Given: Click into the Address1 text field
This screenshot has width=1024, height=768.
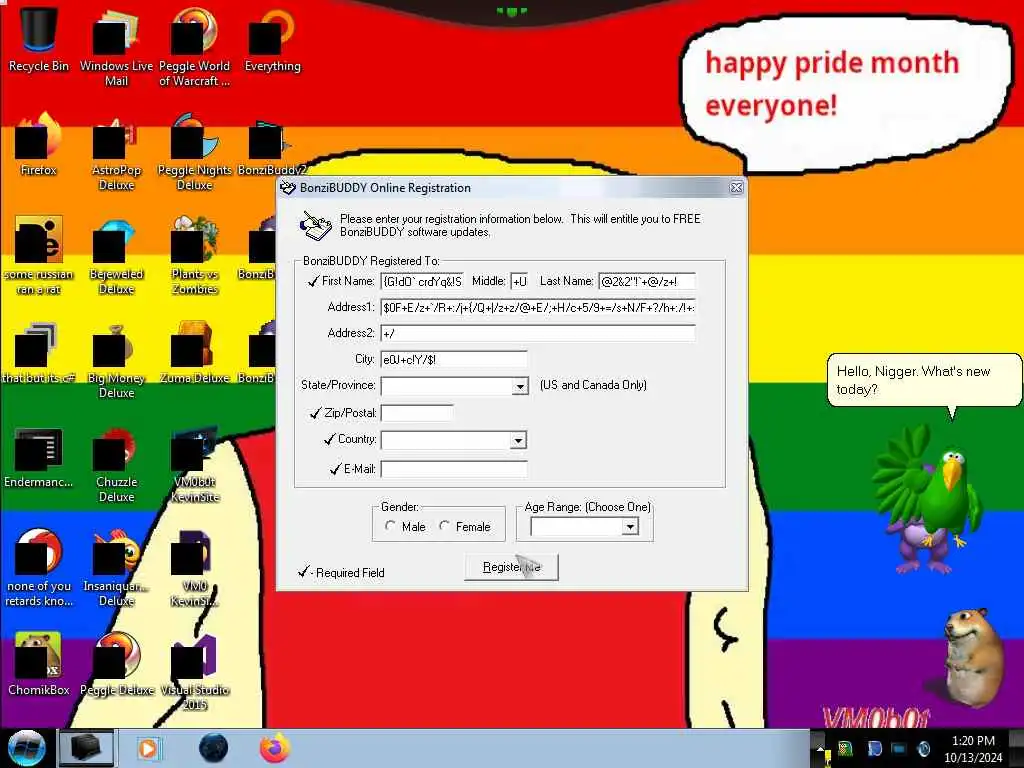Looking at the screenshot, I should click(538, 308).
